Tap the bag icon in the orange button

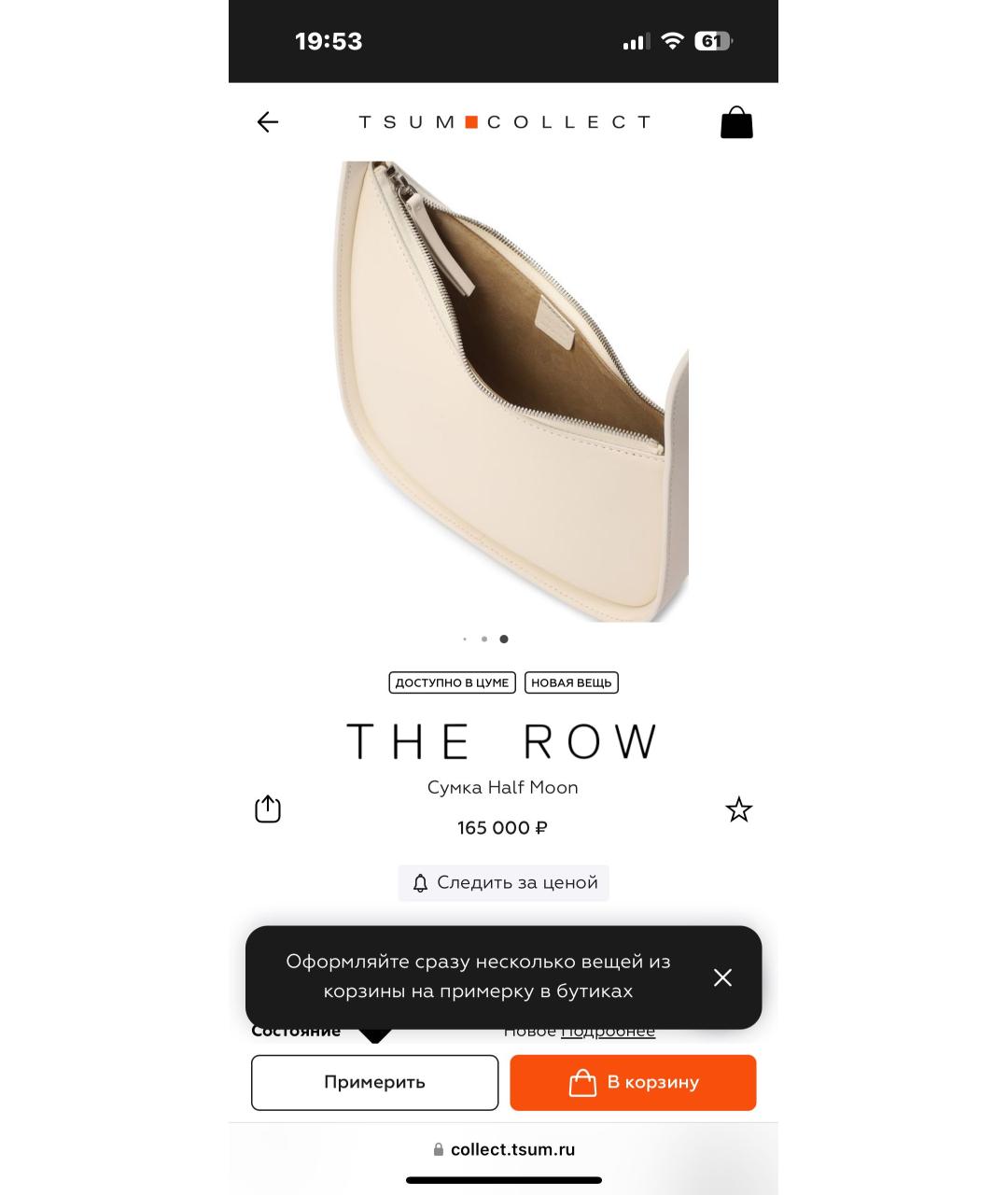point(582,1082)
